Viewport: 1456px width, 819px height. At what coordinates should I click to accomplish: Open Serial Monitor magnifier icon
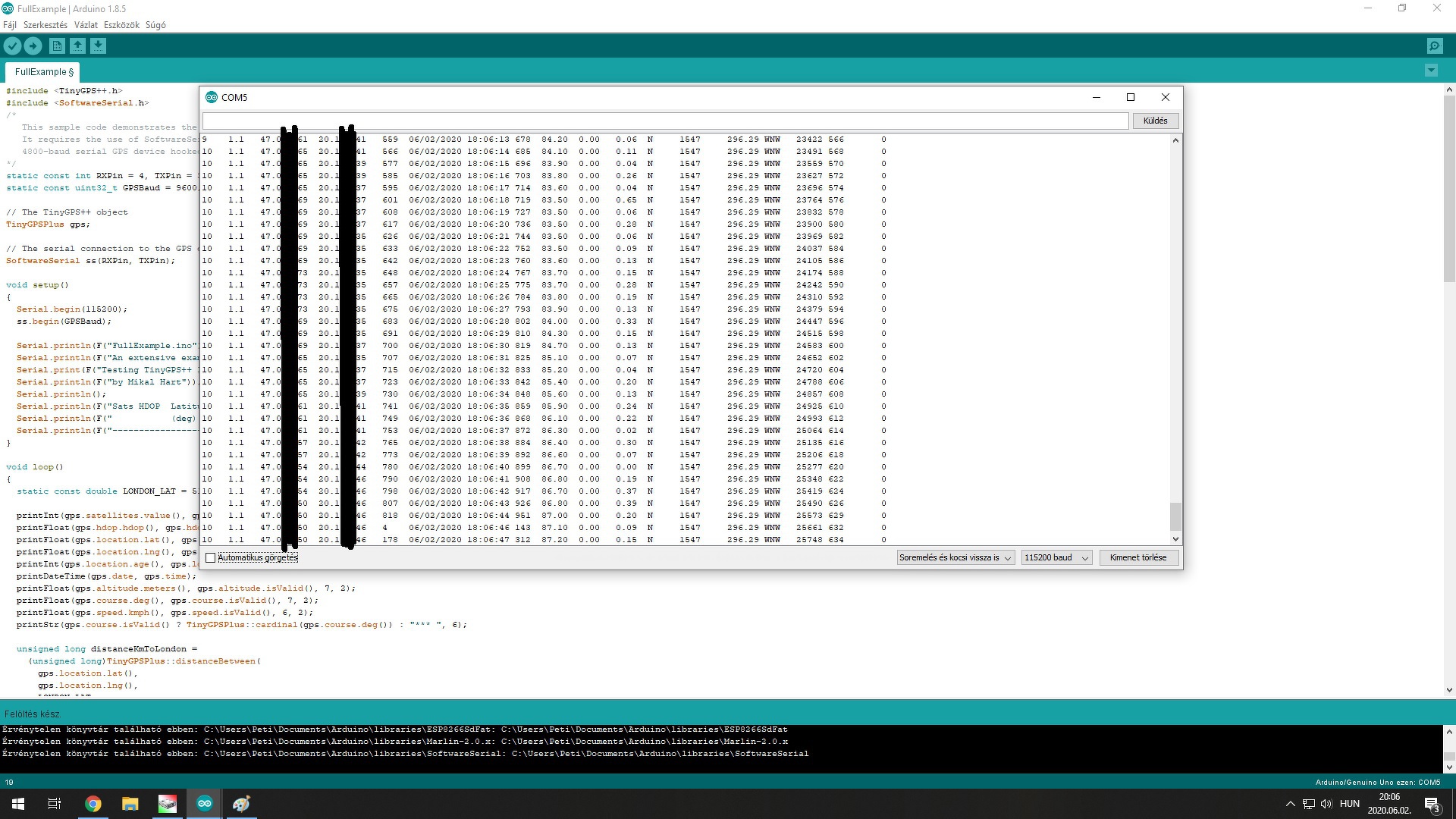pos(1434,46)
